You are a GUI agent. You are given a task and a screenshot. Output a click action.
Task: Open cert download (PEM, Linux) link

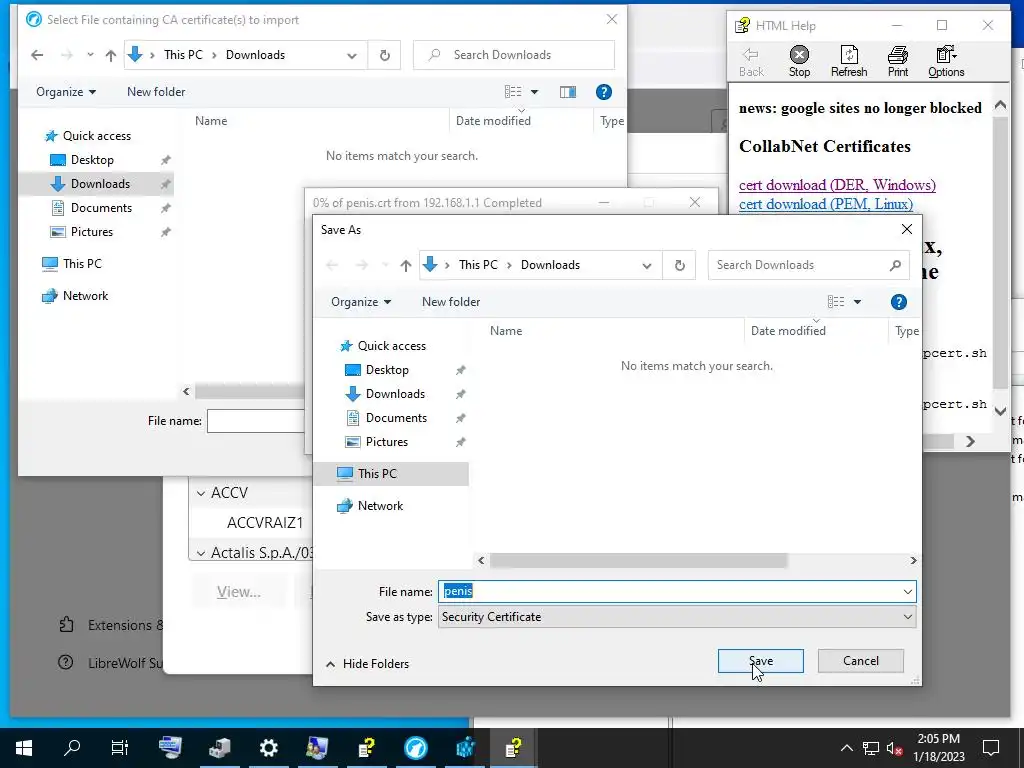825,204
